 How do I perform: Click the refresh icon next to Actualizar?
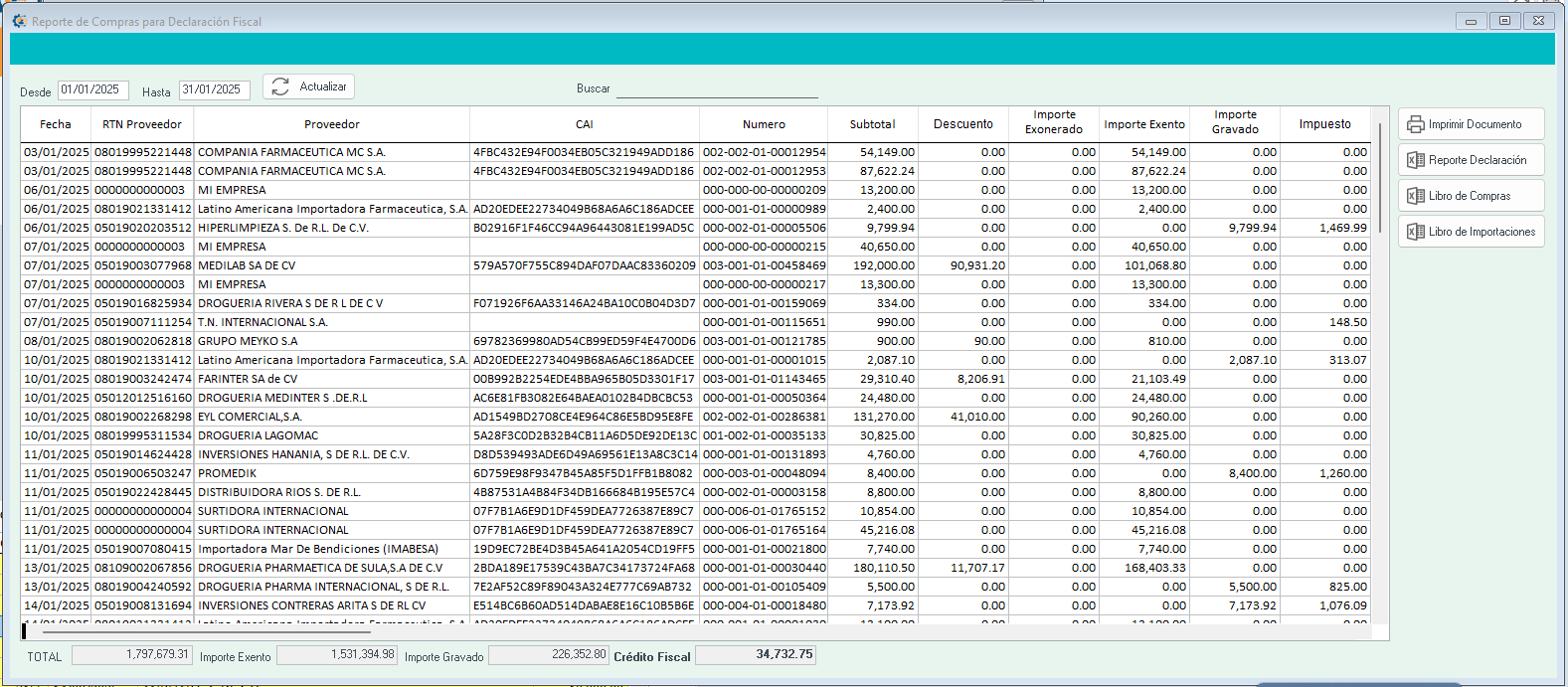click(280, 87)
